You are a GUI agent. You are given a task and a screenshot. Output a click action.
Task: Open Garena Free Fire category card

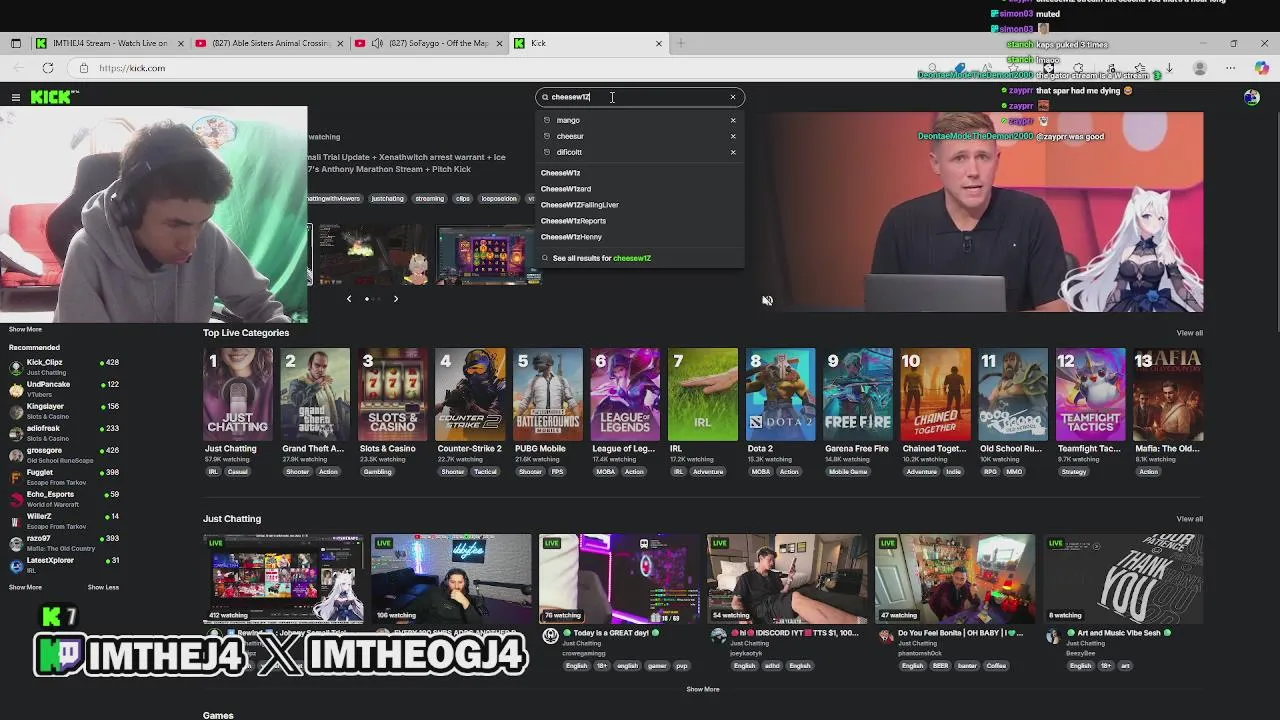[x=858, y=395]
